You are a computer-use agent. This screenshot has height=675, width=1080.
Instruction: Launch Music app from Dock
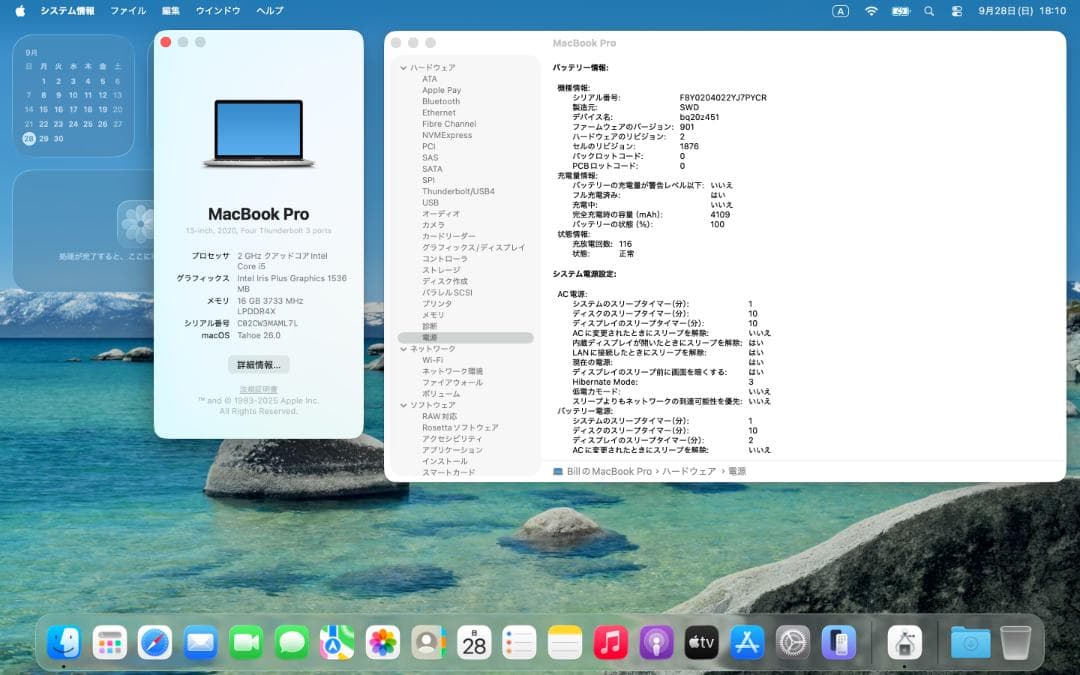point(610,643)
